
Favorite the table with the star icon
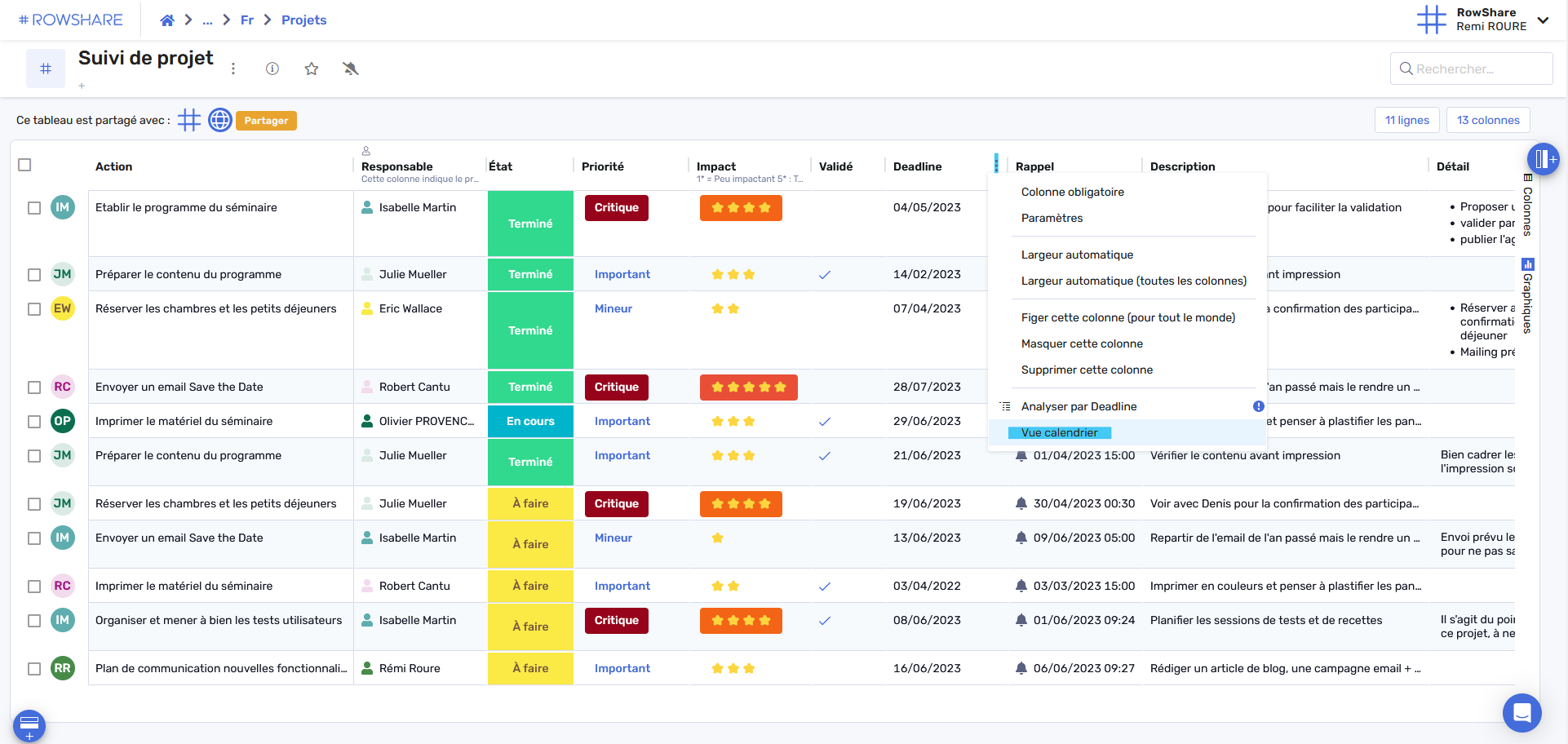(x=312, y=69)
